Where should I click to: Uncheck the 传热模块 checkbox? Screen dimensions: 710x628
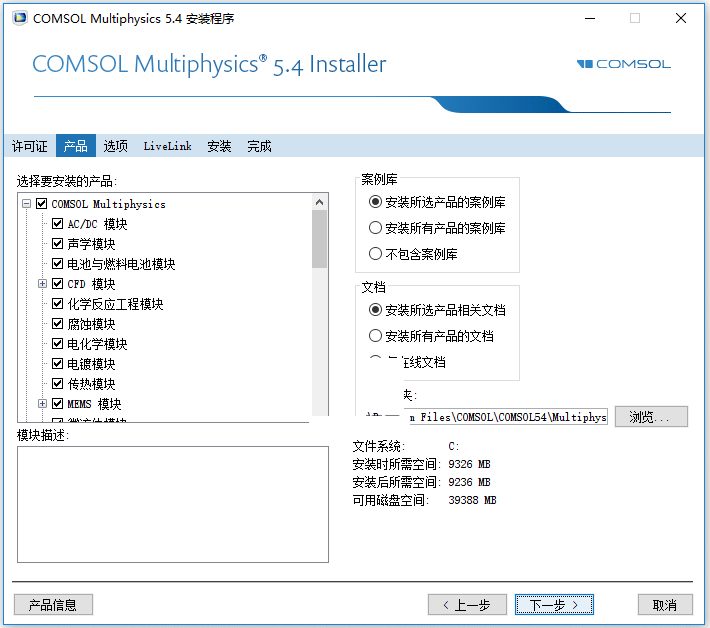pyautogui.click(x=58, y=384)
